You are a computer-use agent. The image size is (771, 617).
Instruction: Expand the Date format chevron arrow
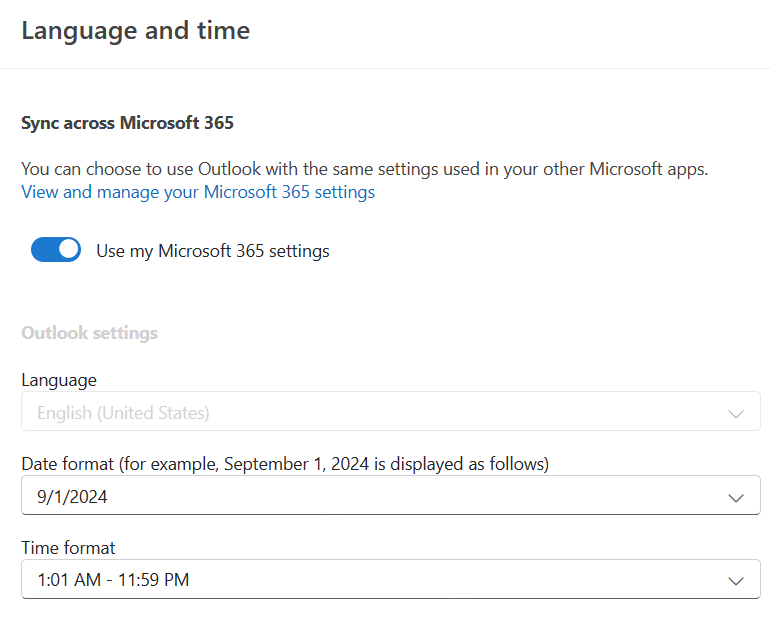736,497
